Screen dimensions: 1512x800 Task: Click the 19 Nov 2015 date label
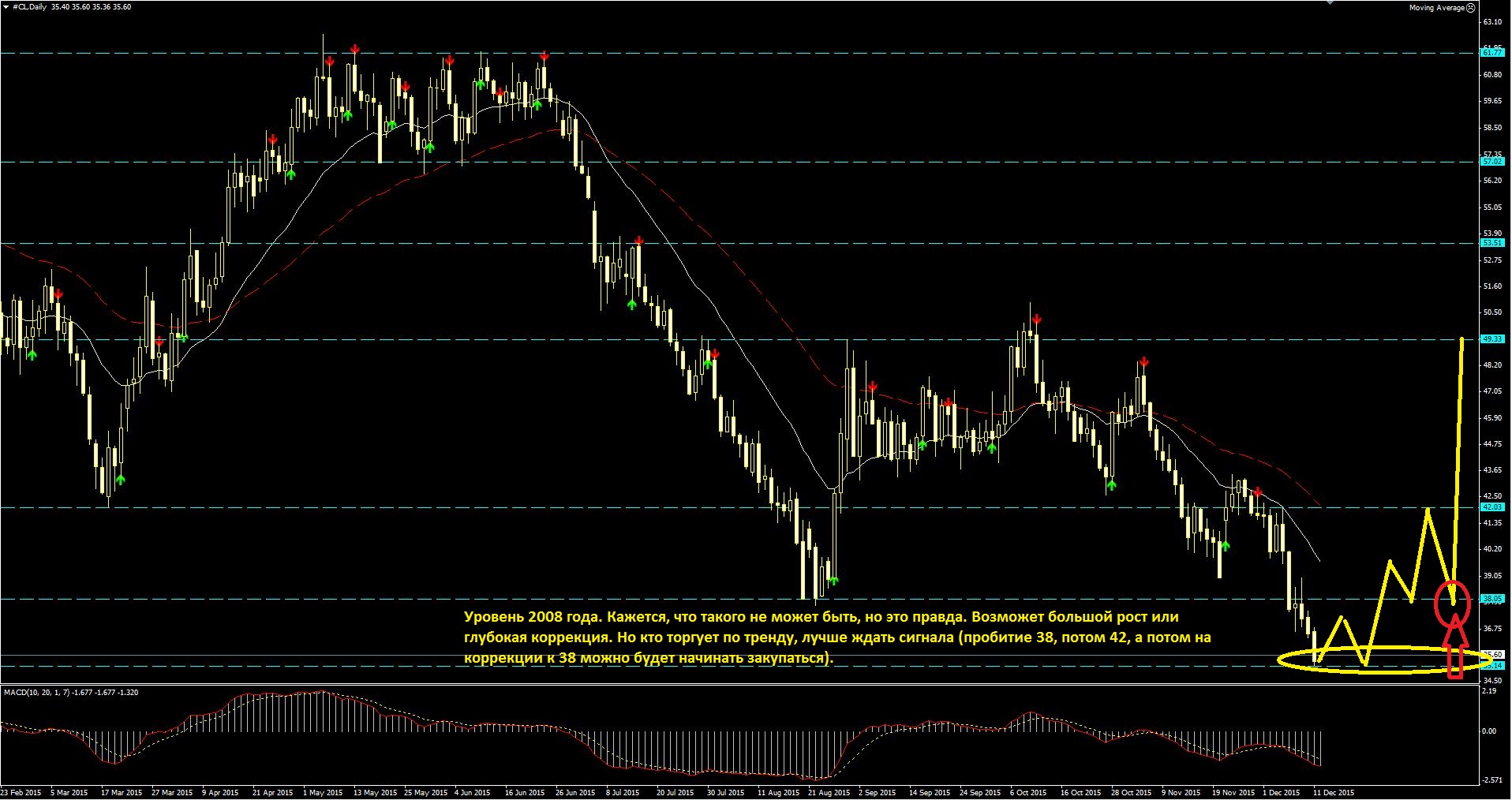pos(1233,793)
